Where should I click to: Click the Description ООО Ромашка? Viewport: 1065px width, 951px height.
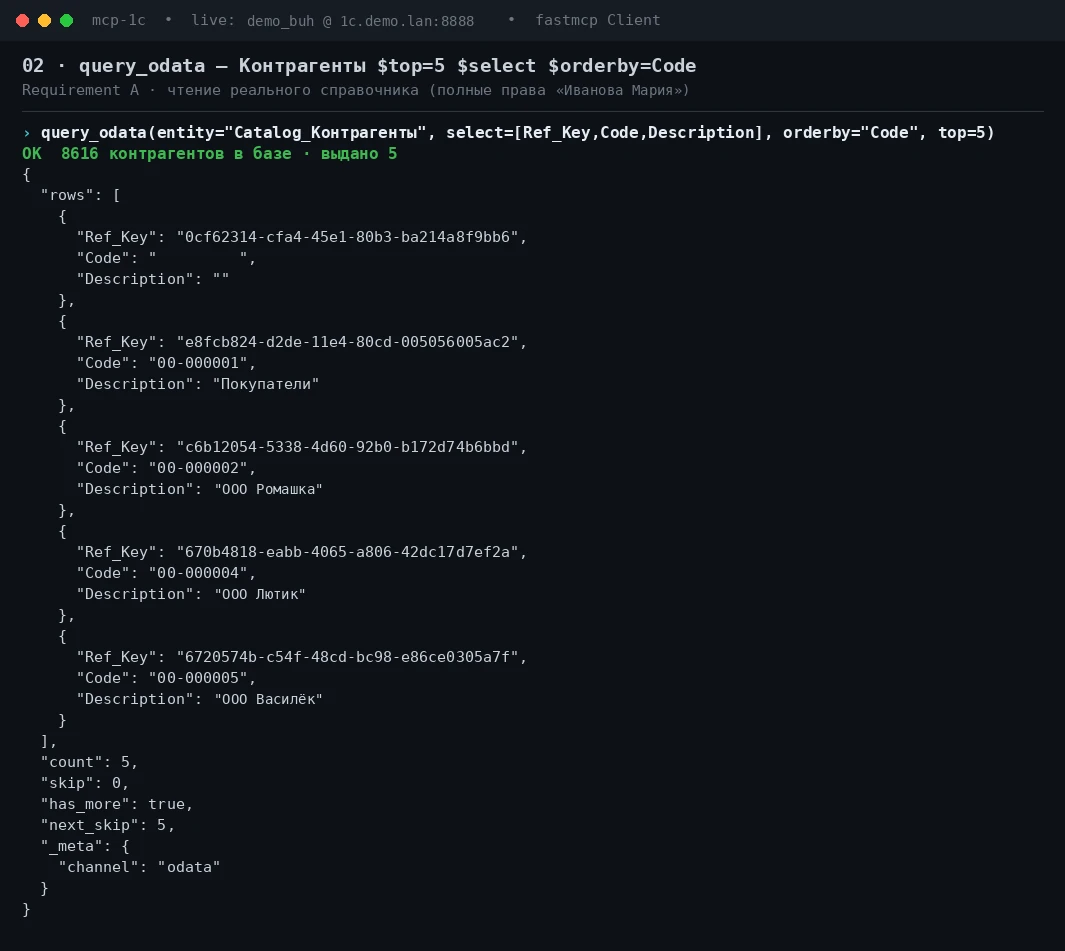pyautogui.click(x=268, y=489)
